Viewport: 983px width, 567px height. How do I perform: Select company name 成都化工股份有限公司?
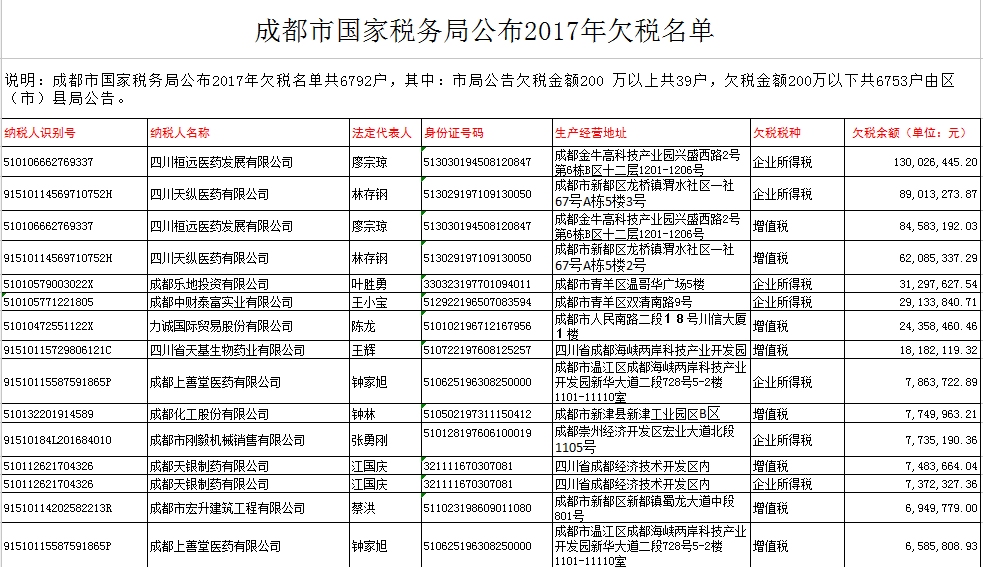(209, 414)
